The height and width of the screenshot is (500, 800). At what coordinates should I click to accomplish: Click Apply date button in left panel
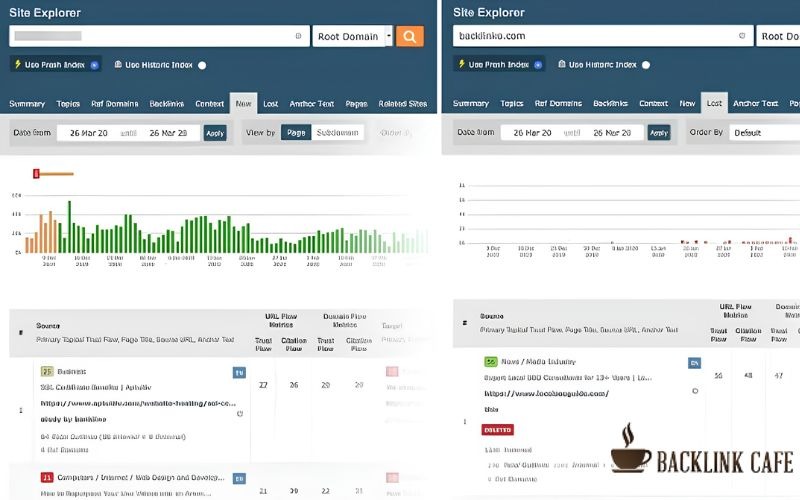point(215,133)
